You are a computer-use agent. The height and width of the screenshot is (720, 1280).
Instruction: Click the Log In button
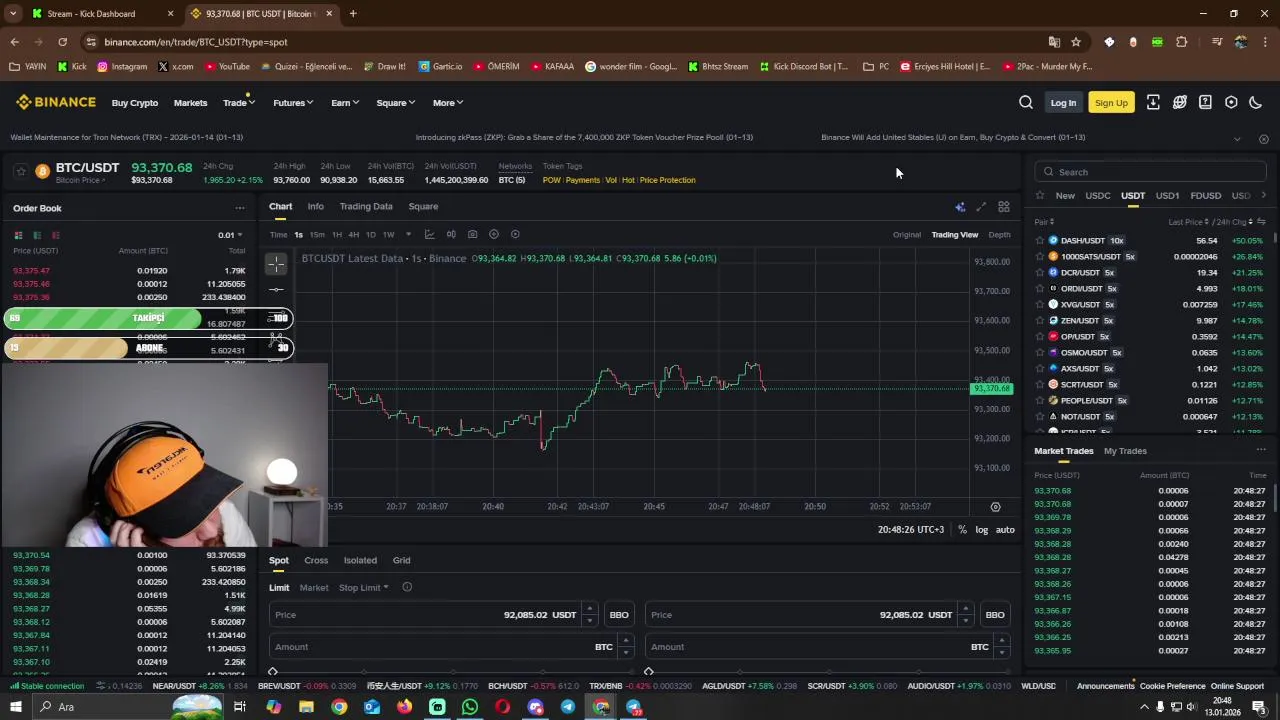click(x=1063, y=103)
